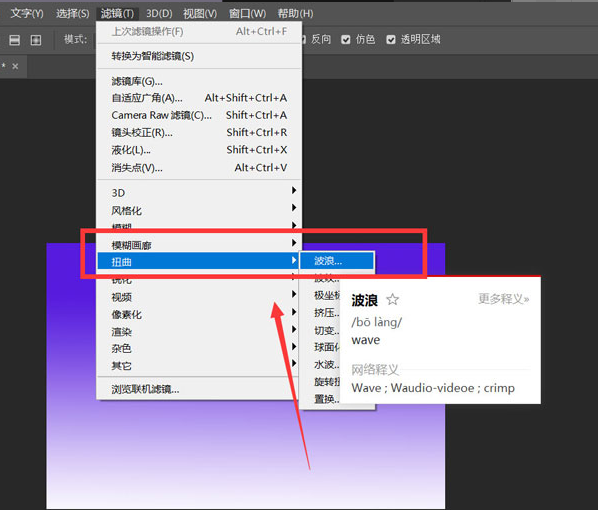Choose 波浪... in distort submenu
Viewport: 598px width, 510px height.
337,261
